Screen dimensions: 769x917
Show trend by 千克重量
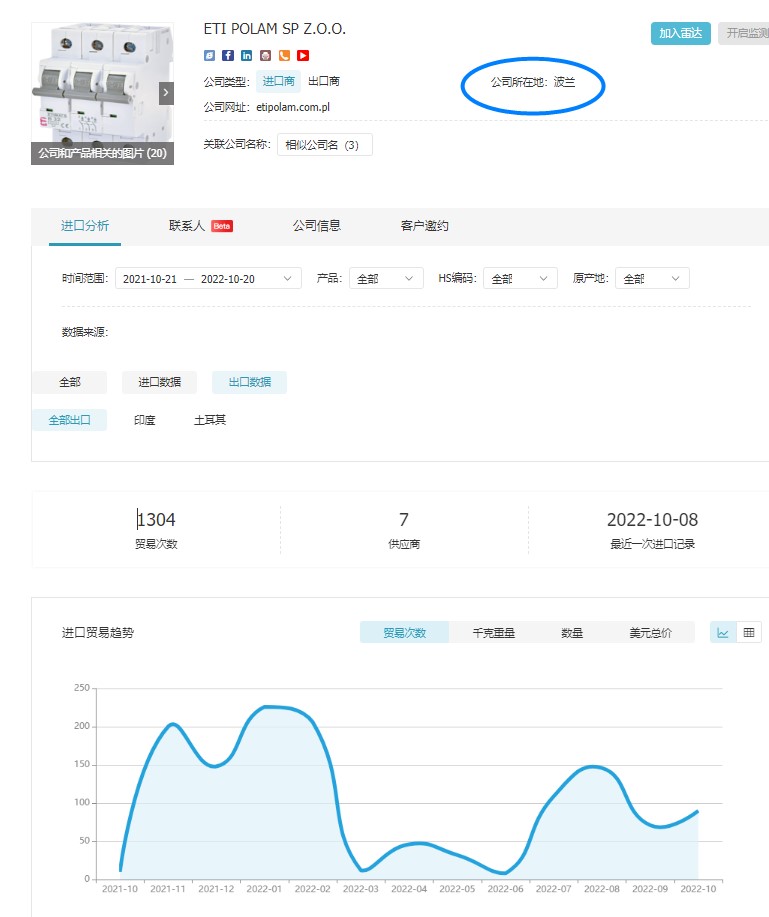pyautogui.click(x=494, y=632)
